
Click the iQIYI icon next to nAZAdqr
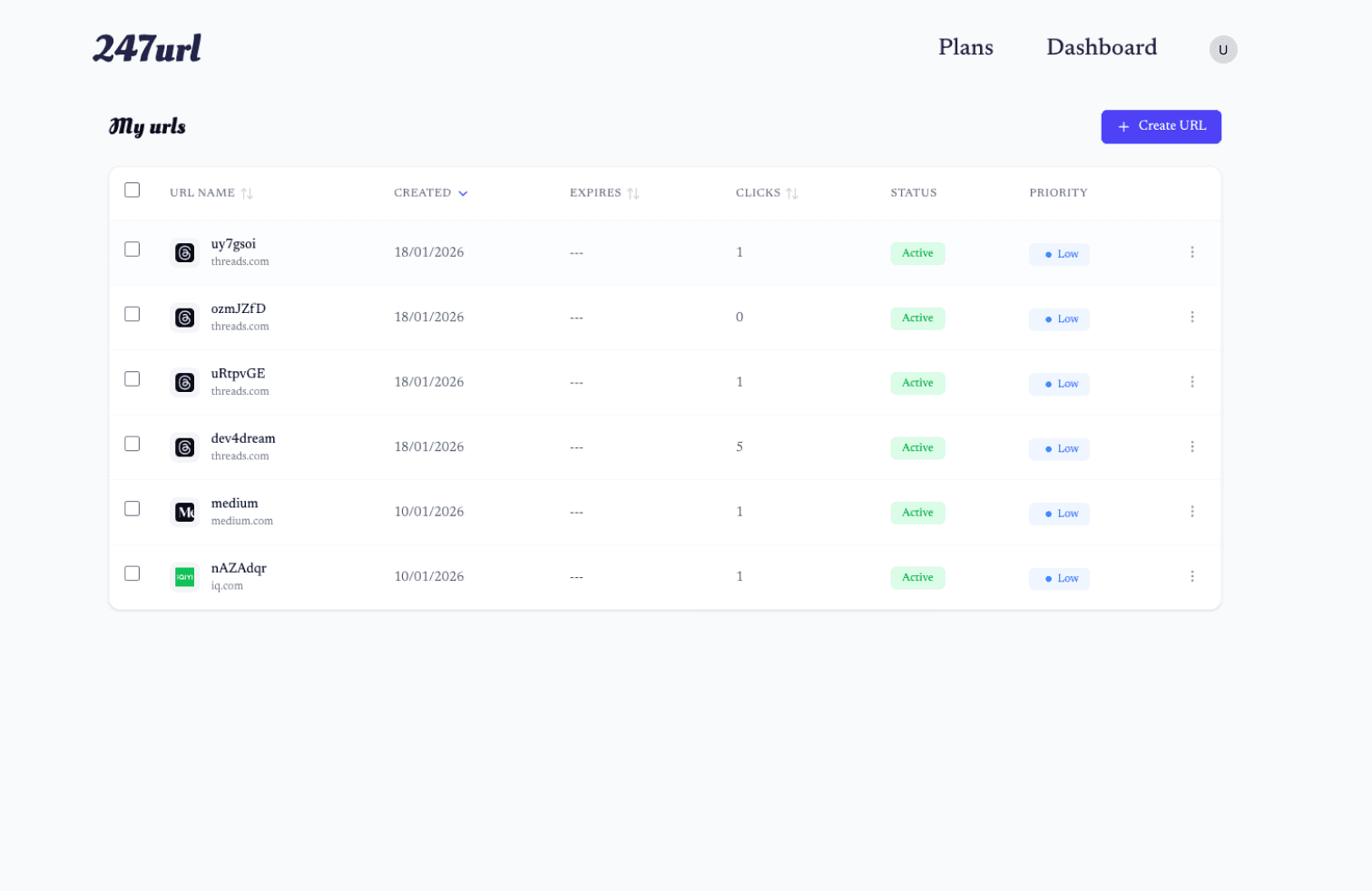pos(184,576)
